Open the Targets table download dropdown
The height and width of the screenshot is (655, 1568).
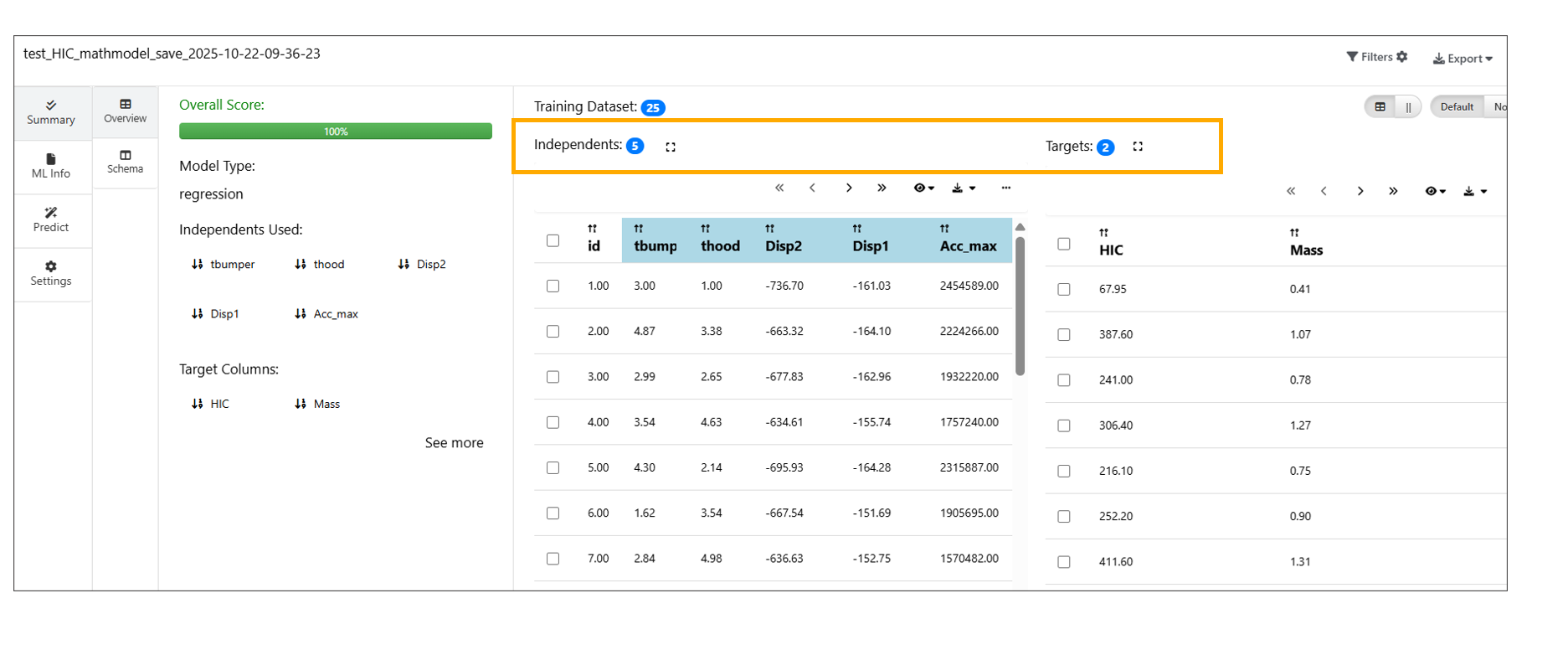(x=1474, y=191)
